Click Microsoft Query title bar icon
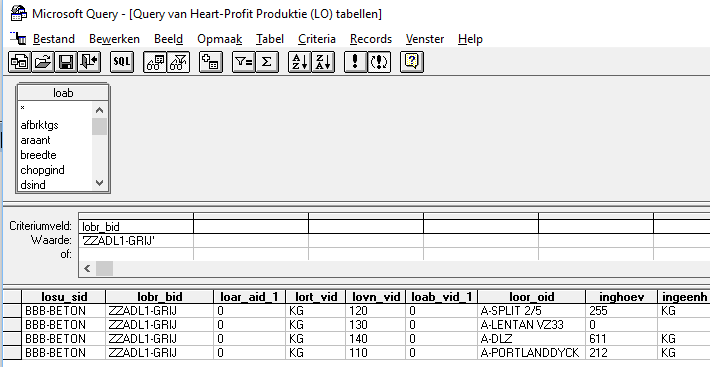Image resolution: width=710 pixels, height=367 pixels. tap(19, 13)
